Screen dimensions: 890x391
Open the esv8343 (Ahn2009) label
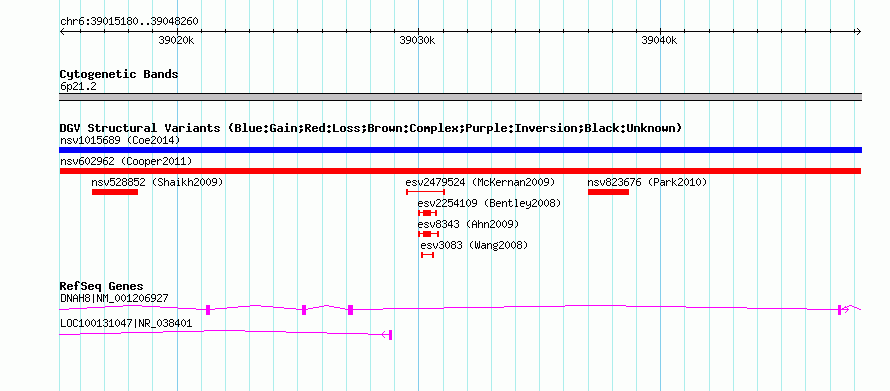point(468,224)
